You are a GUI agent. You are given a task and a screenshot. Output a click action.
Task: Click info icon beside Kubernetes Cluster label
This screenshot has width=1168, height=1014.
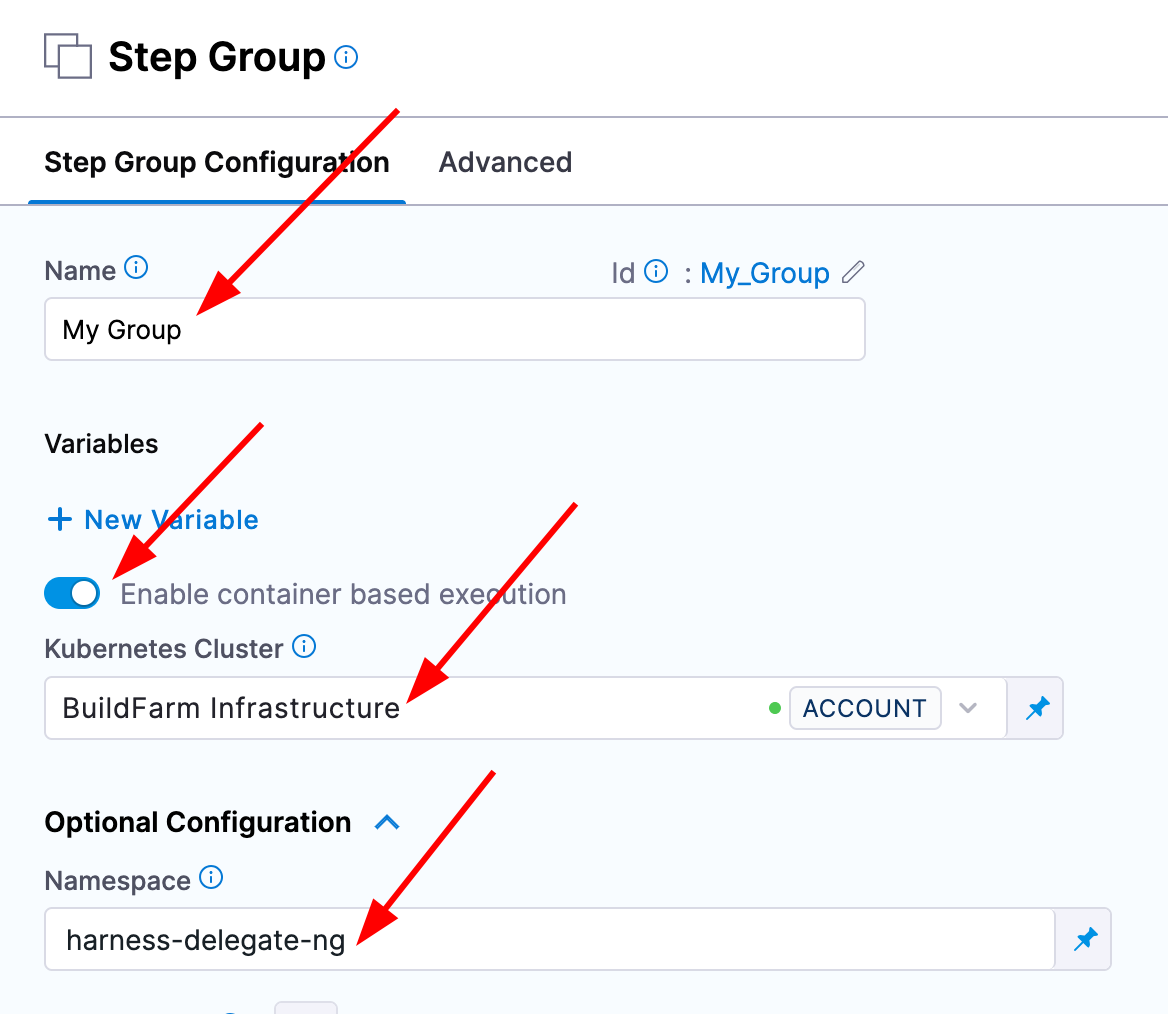304,647
